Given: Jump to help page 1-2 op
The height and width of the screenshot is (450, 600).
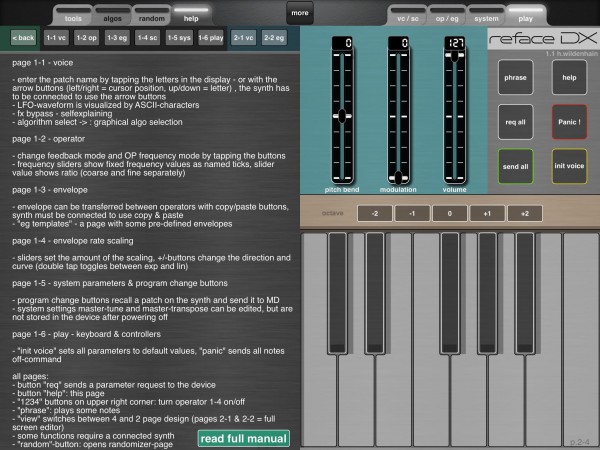Looking at the screenshot, I should click(86, 38).
